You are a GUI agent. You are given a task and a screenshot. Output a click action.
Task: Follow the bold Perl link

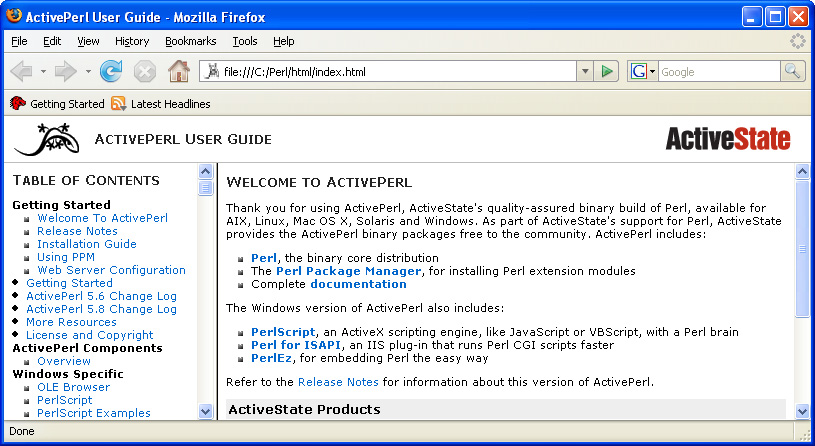[x=264, y=258]
